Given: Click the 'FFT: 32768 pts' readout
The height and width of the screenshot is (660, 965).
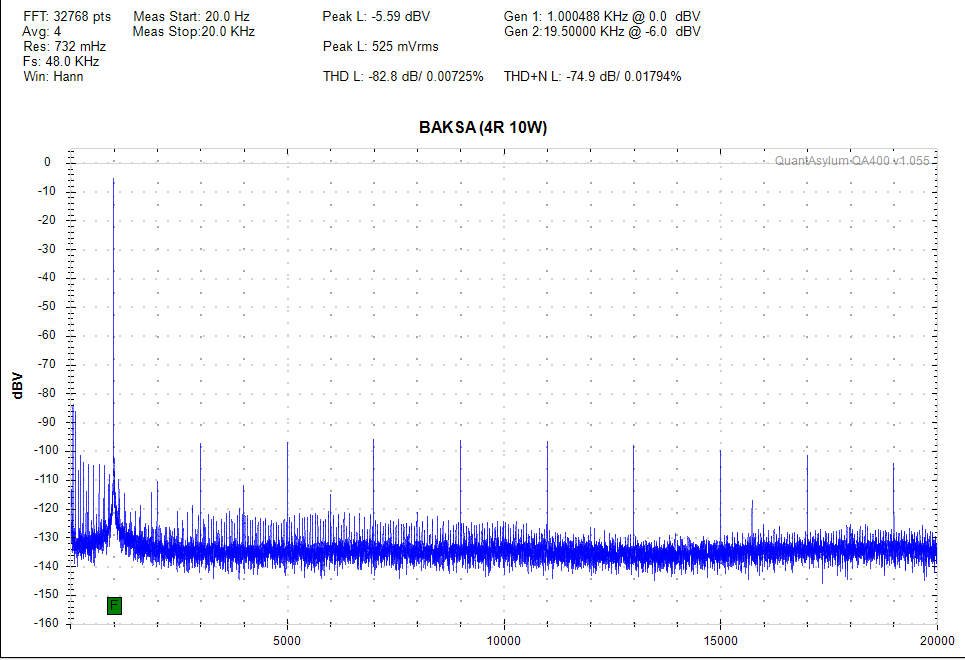Looking at the screenshot, I should tap(67, 17).
